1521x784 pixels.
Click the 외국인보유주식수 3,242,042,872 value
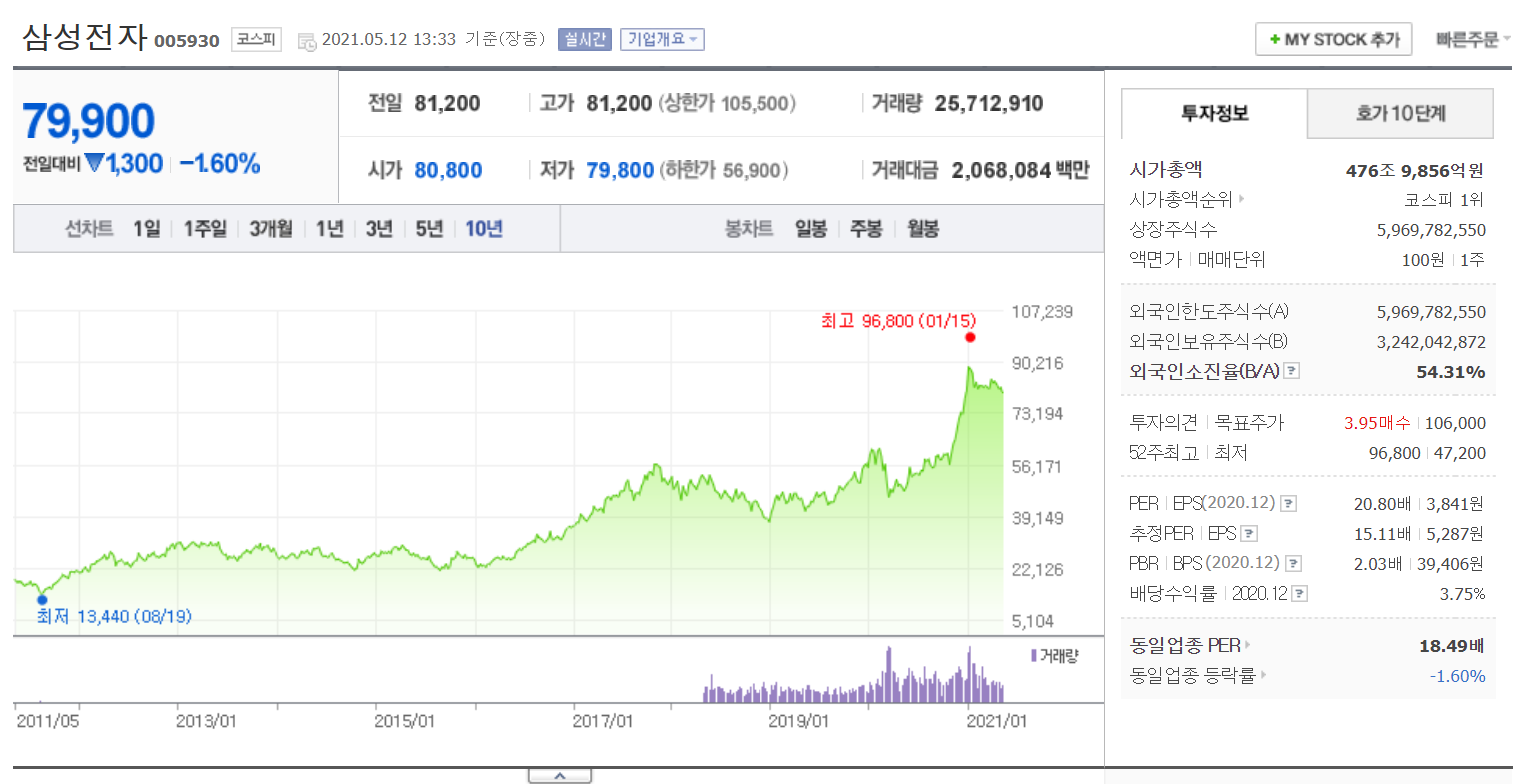click(1431, 342)
